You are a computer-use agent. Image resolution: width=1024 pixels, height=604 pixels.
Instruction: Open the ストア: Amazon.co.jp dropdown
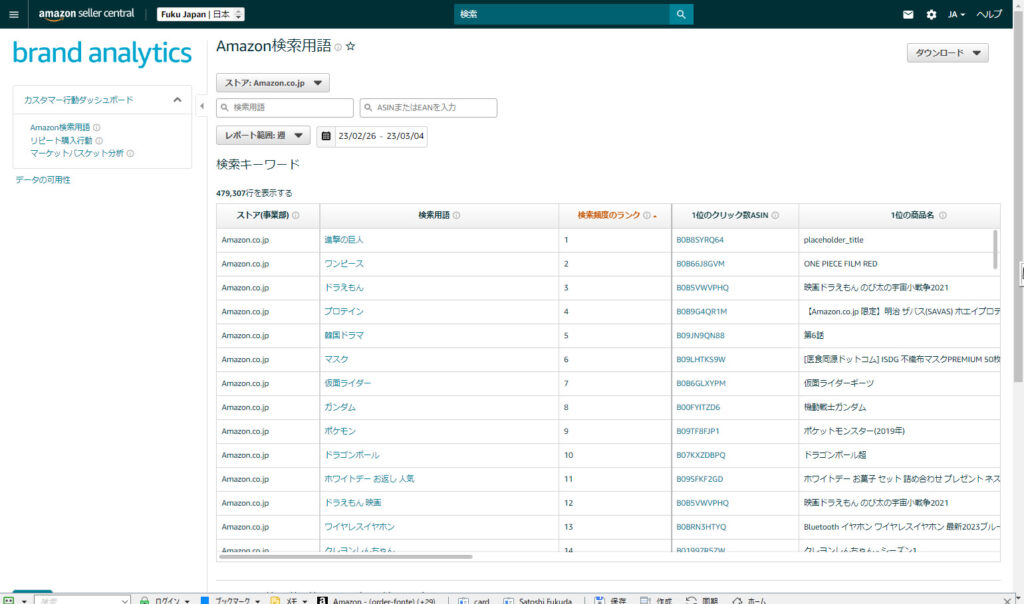272,83
